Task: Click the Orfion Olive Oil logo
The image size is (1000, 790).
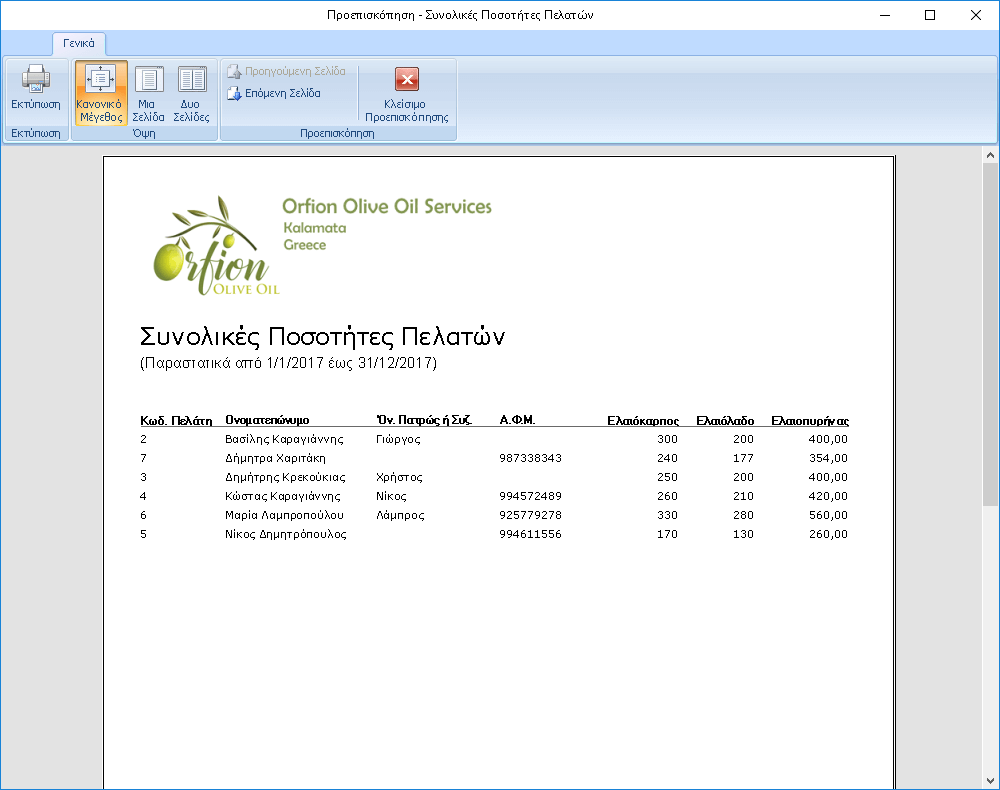Action: (x=213, y=247)
